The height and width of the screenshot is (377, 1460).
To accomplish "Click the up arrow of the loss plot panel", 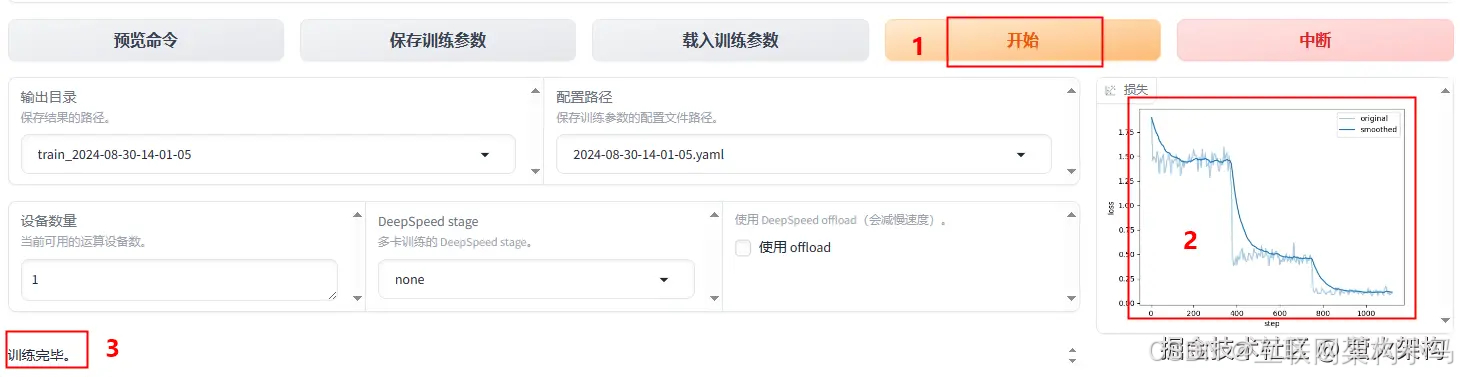I will [1443, 90].
